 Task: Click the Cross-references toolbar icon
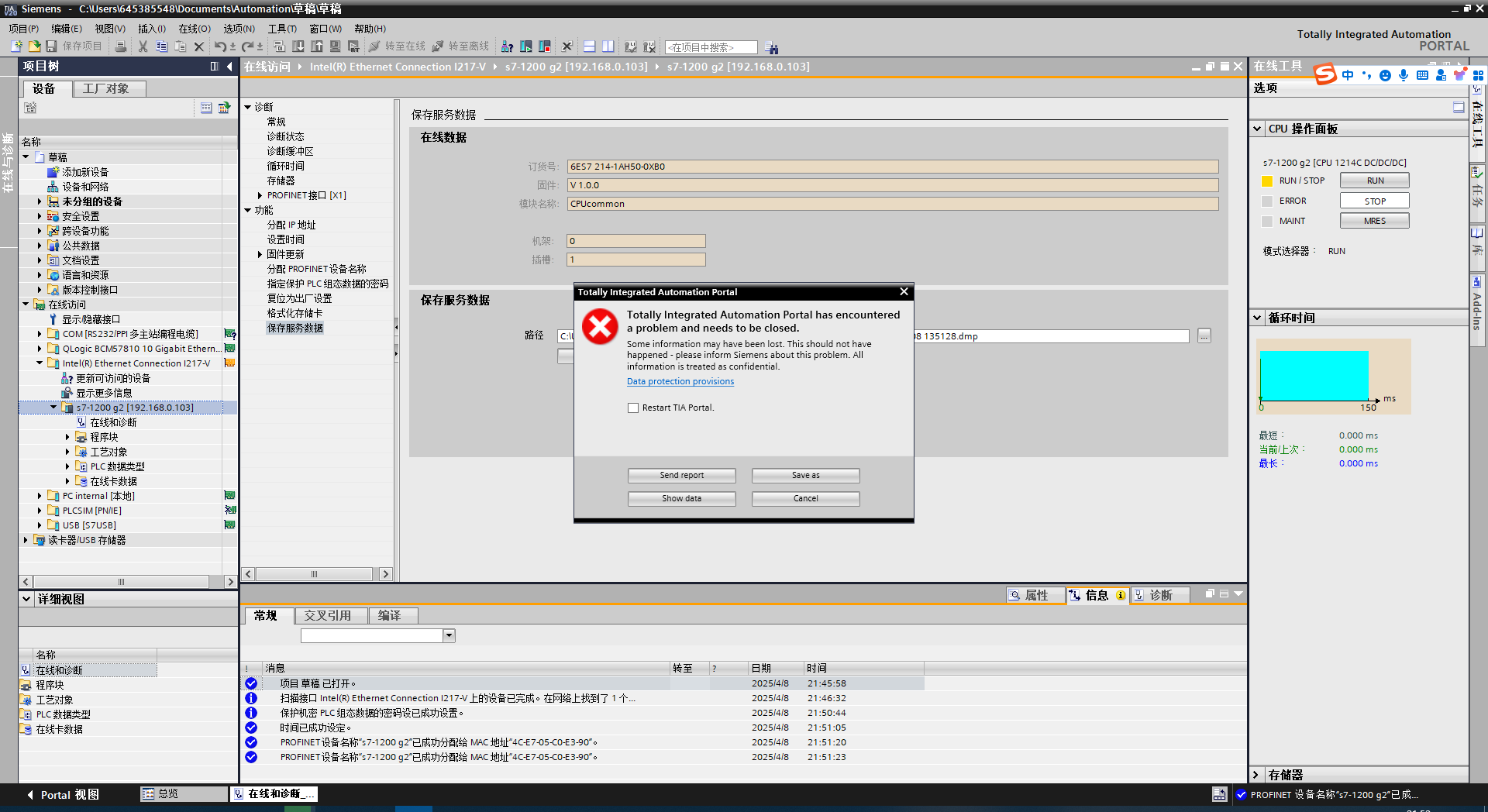coord(567,46)
